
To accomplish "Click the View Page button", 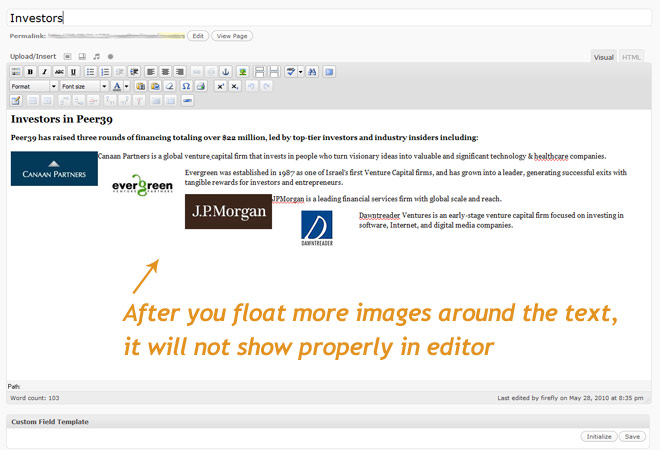I will pos(232,36).
